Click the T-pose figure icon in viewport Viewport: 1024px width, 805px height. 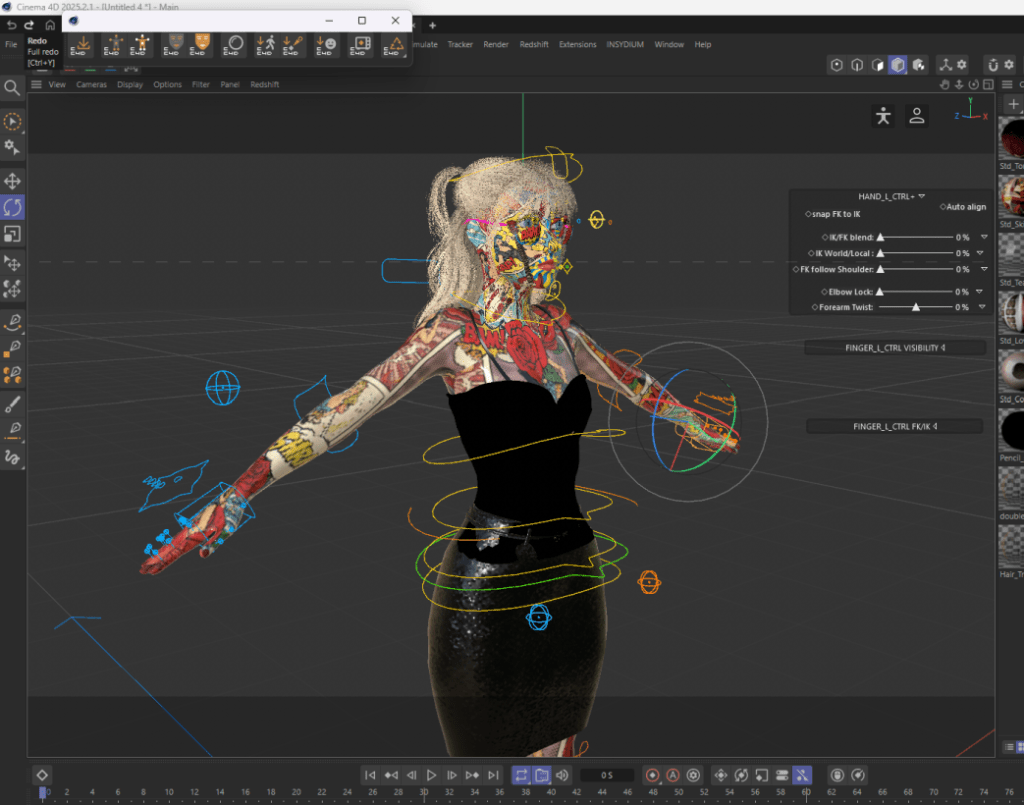click(x=882, y=116)
